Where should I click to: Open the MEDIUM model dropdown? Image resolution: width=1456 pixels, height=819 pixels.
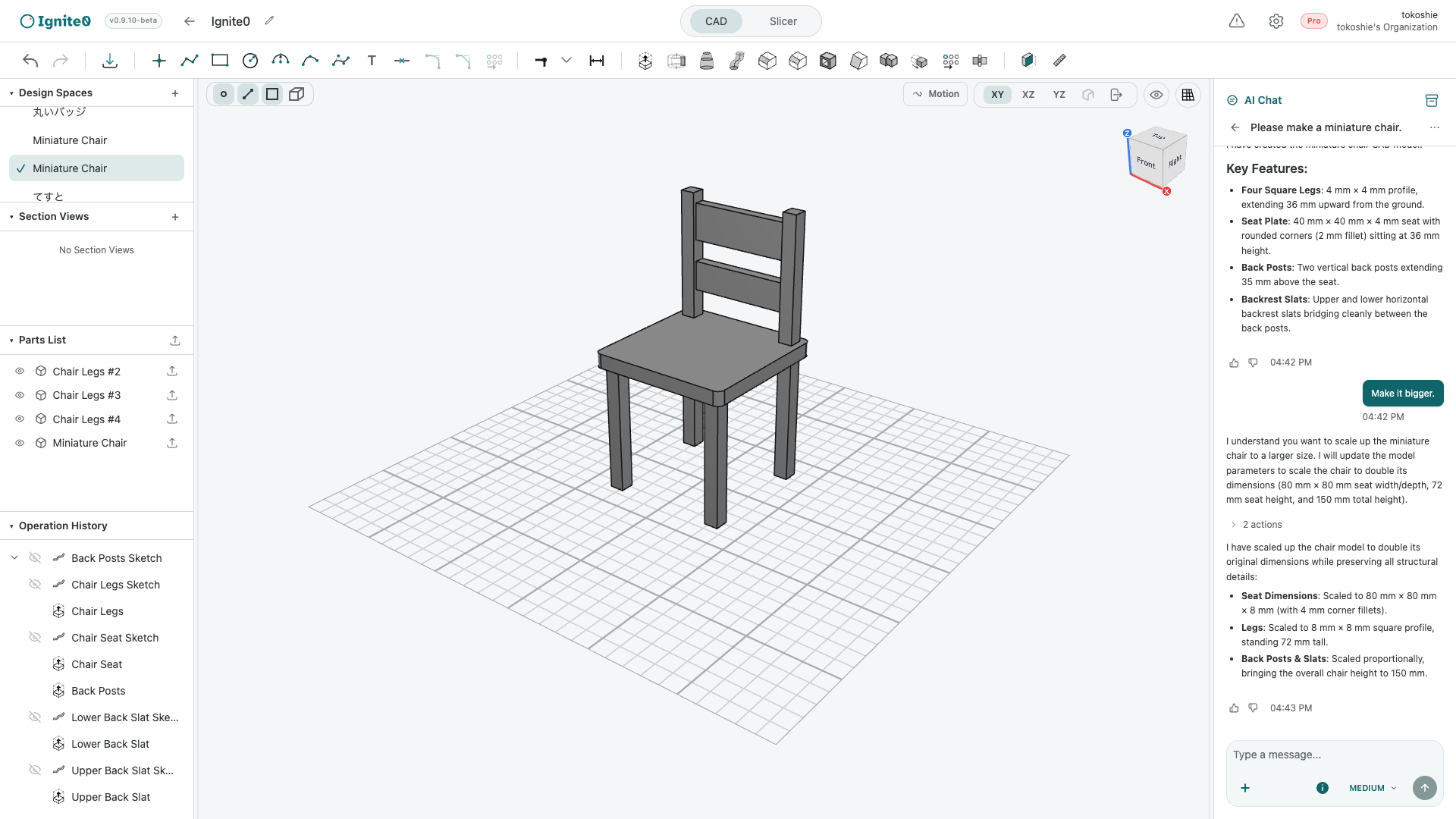coord(1373,788)
